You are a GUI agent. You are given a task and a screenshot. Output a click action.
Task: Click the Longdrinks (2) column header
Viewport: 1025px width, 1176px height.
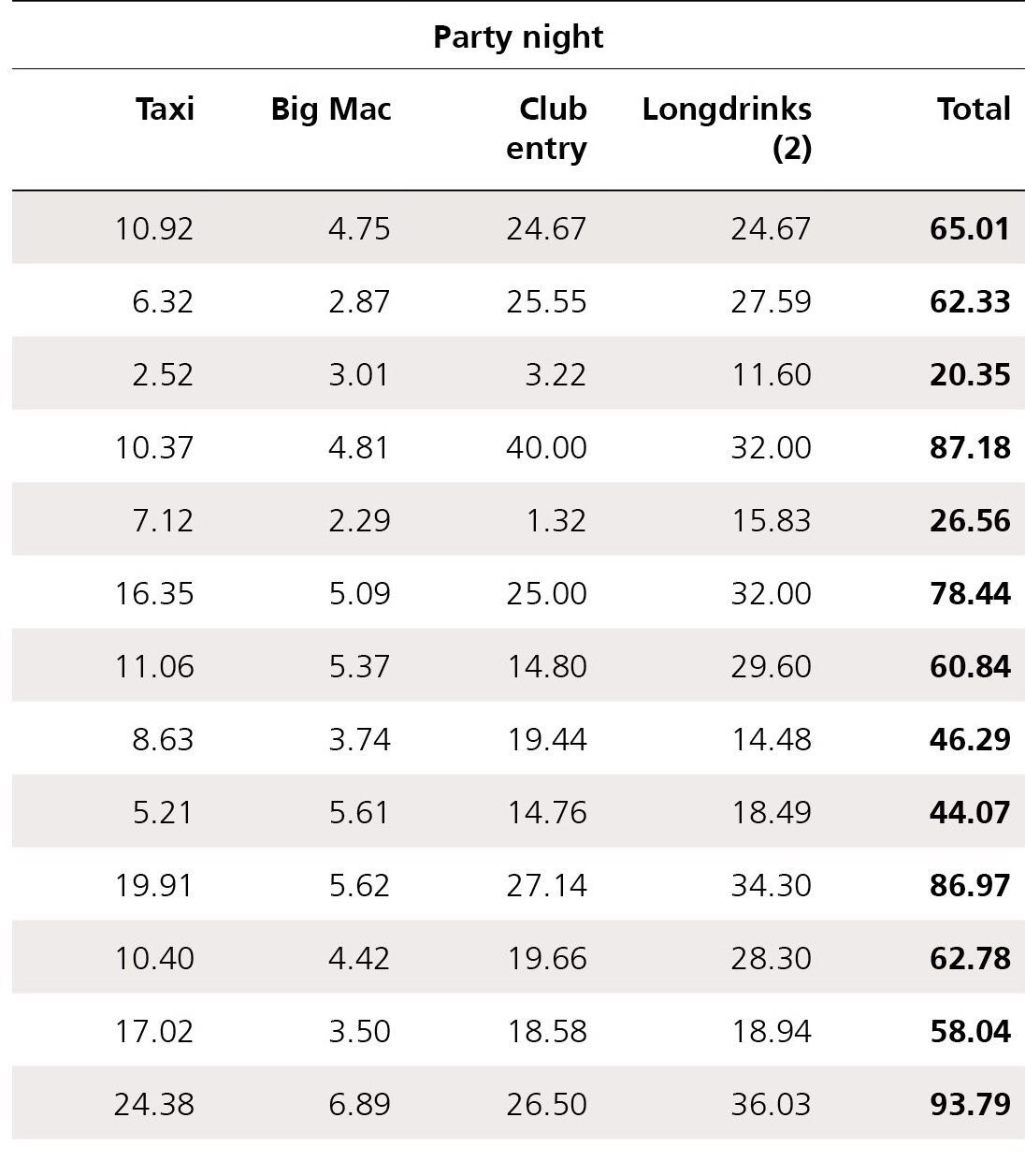point(727,128)
